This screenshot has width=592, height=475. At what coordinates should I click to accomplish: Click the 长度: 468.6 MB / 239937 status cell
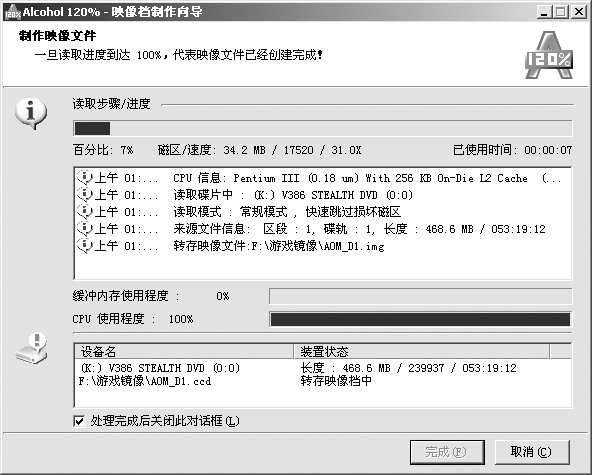409,368
